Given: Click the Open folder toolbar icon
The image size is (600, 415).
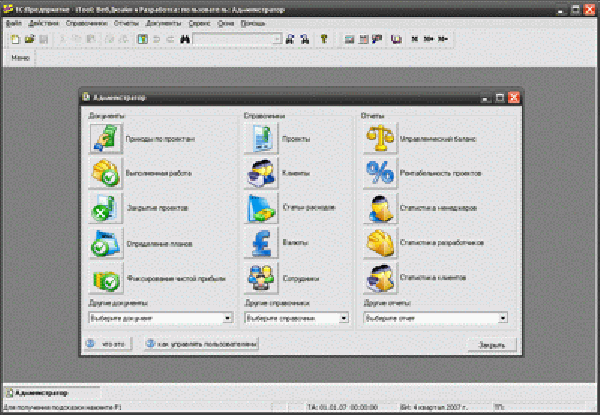Looking at the screenshot, I should [29, 39].
